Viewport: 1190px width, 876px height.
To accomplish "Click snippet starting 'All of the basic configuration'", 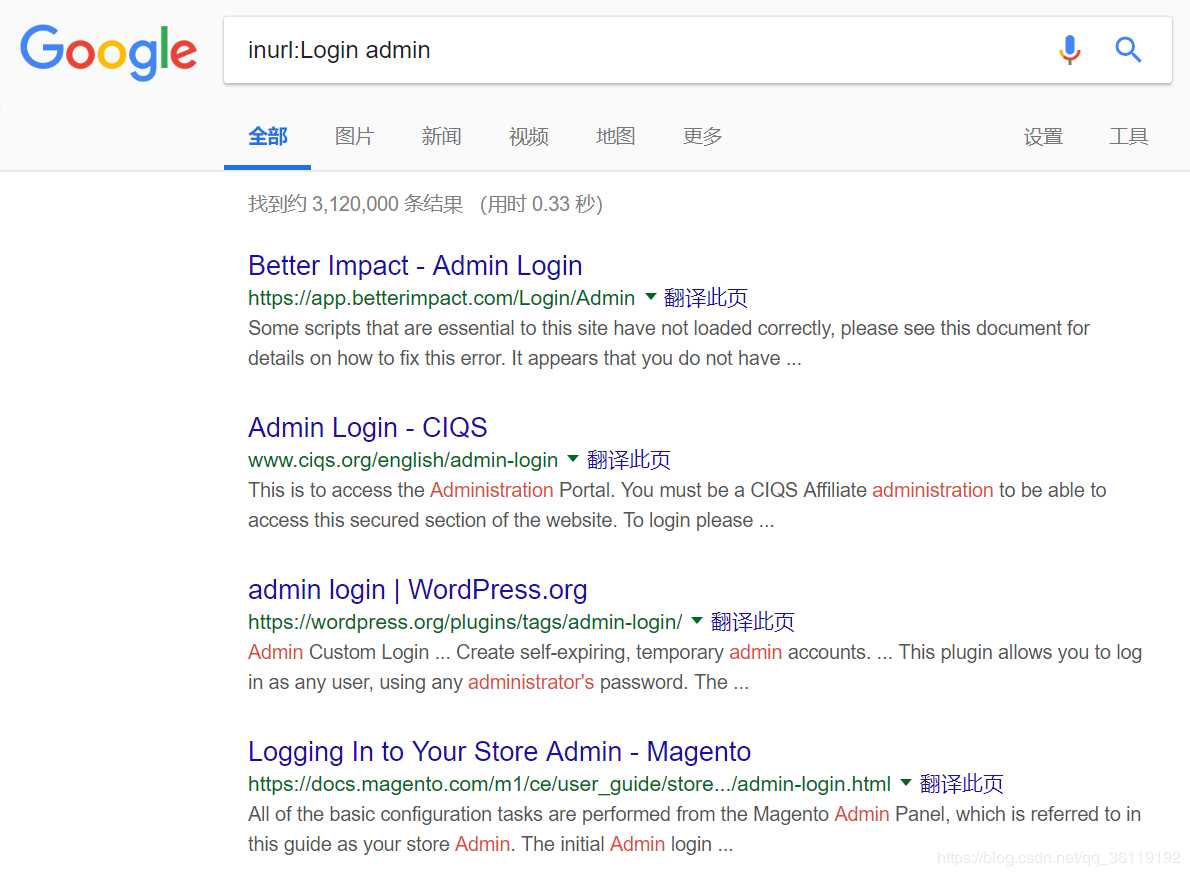I will pos(694,829).
